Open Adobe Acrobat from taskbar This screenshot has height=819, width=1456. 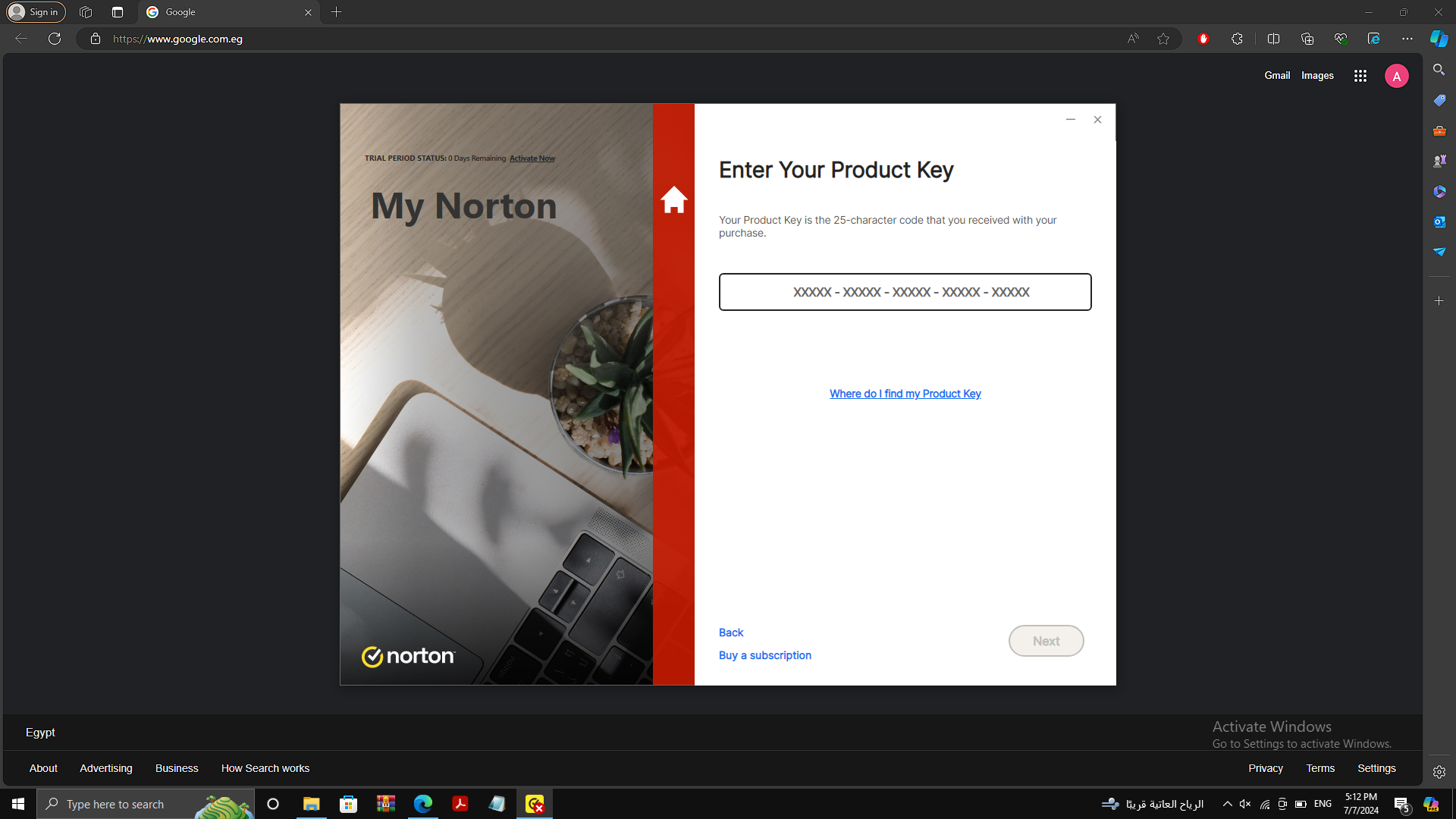point(460,804)
